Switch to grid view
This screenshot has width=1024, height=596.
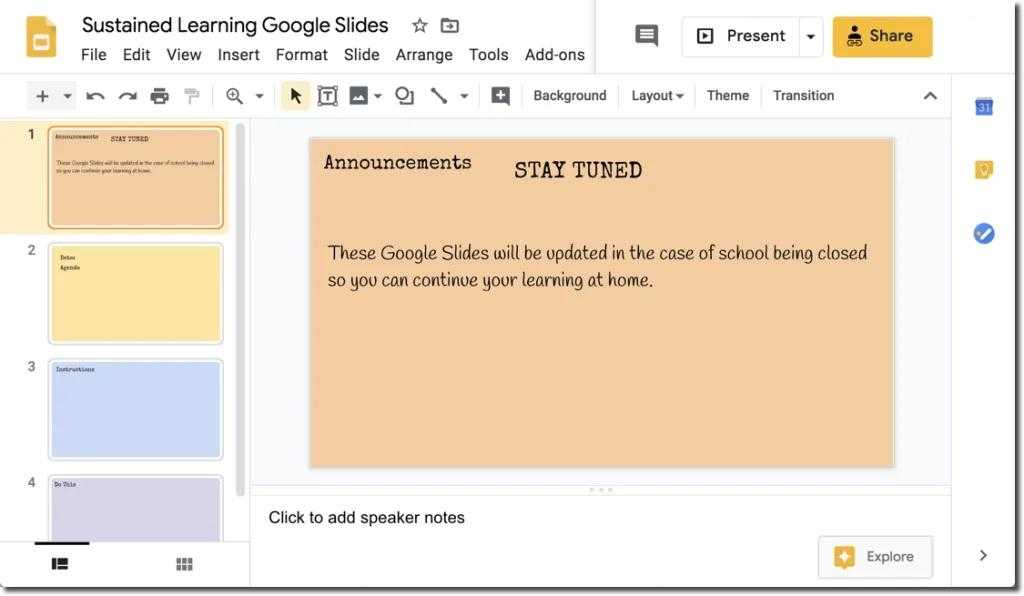coord(184,564)
